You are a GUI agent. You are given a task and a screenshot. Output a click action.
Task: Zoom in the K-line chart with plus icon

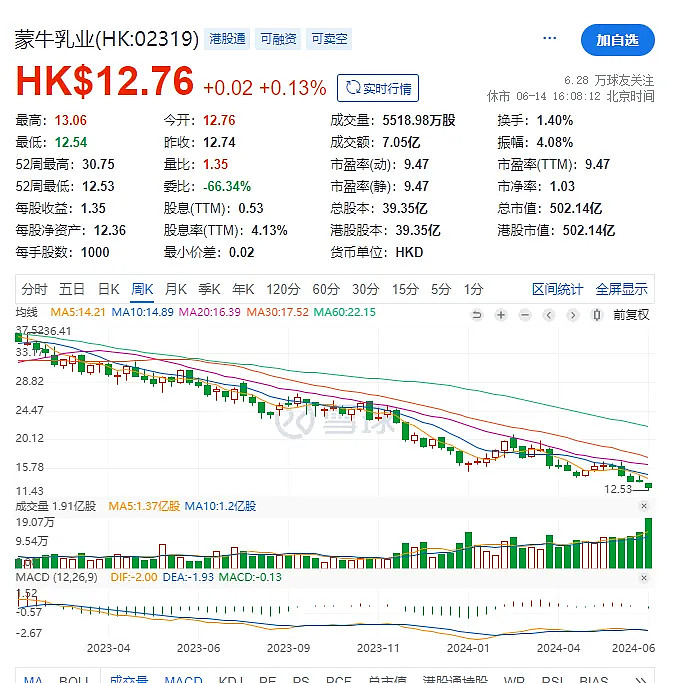point(501,314)
